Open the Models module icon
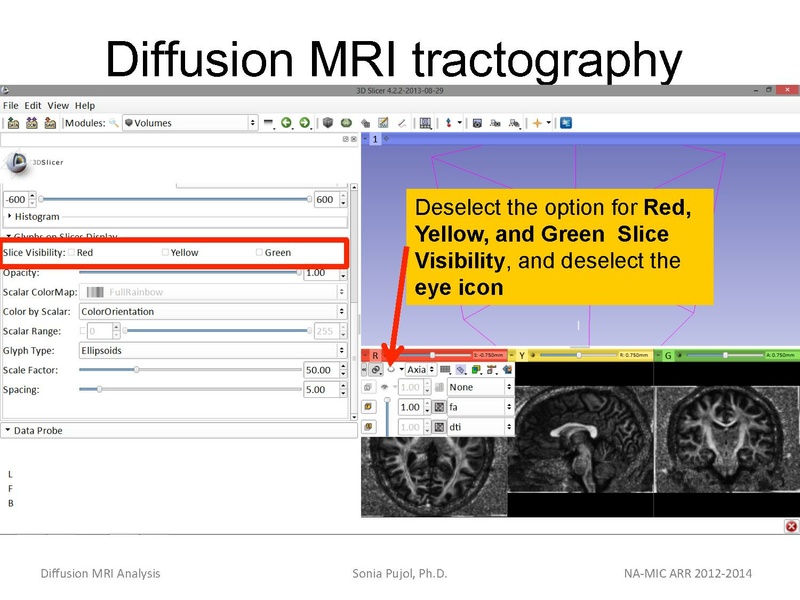Image resolution: width=800 pixels, height=600 pixels. [x=365, y=123]
